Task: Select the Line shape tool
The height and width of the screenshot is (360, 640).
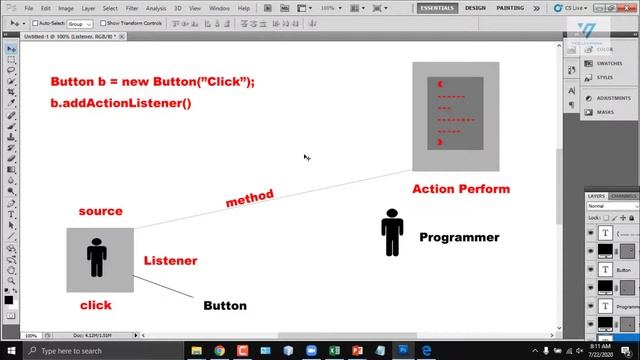Action: [11, 236]
